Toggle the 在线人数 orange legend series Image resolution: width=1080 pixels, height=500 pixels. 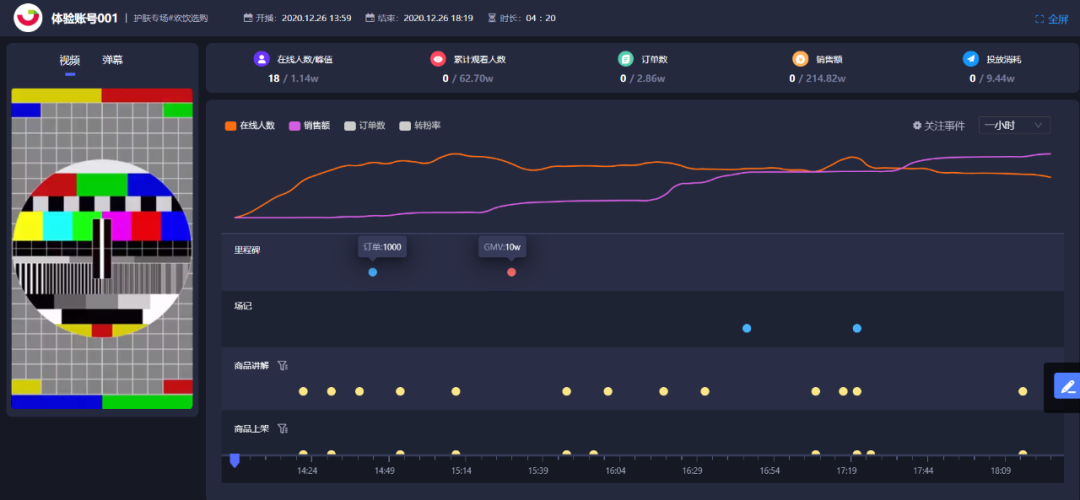click(x=250, y=126)
